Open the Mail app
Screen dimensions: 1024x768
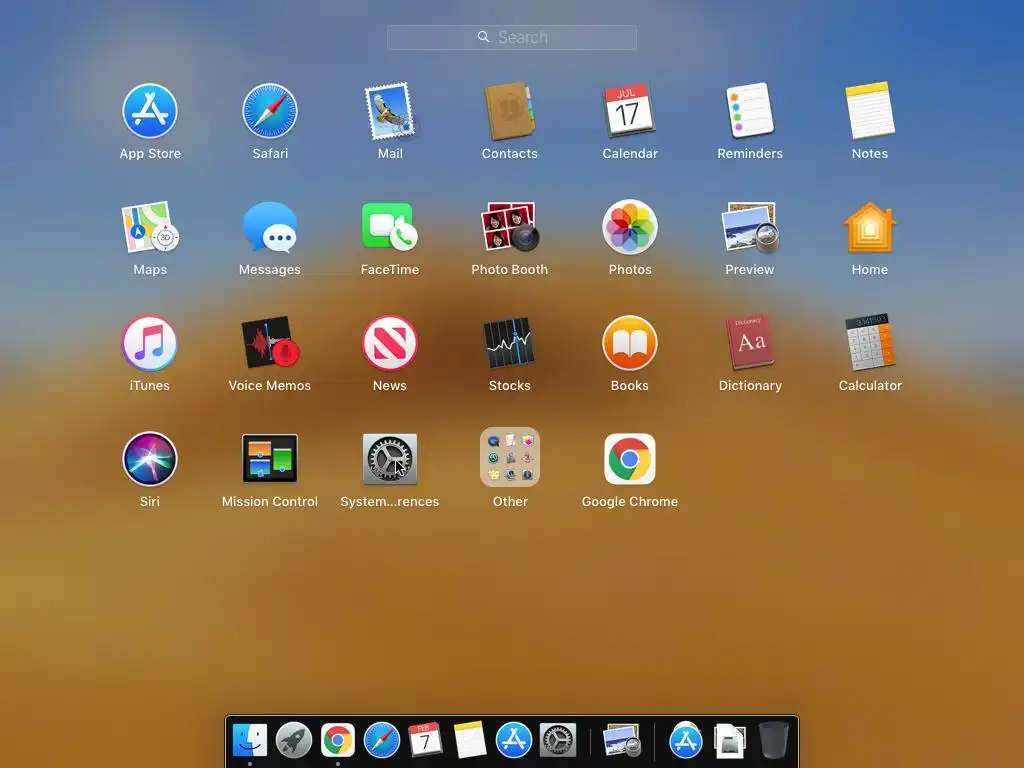(x=390, y=111)
